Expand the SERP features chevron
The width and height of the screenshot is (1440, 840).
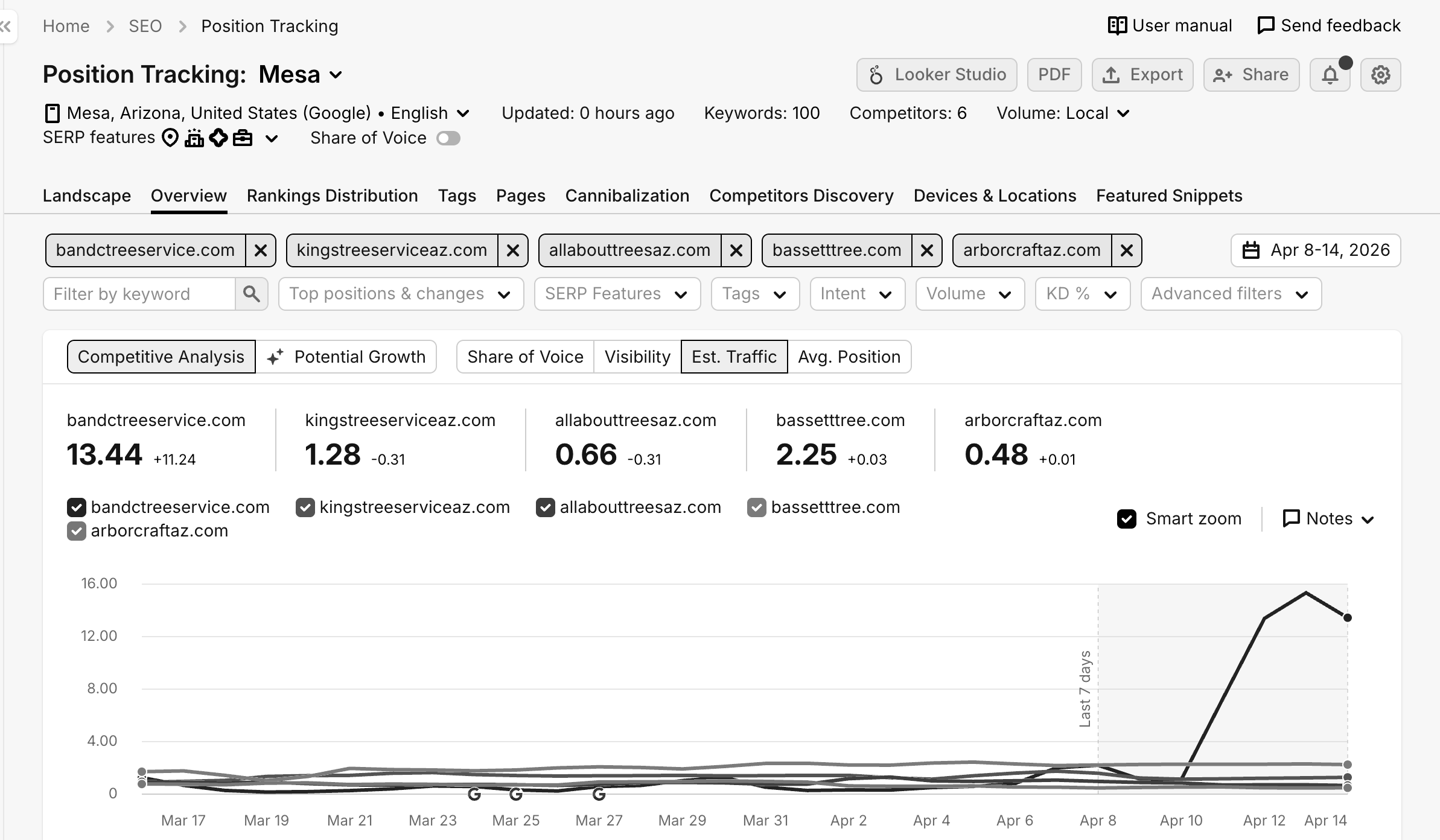point(271,138)
